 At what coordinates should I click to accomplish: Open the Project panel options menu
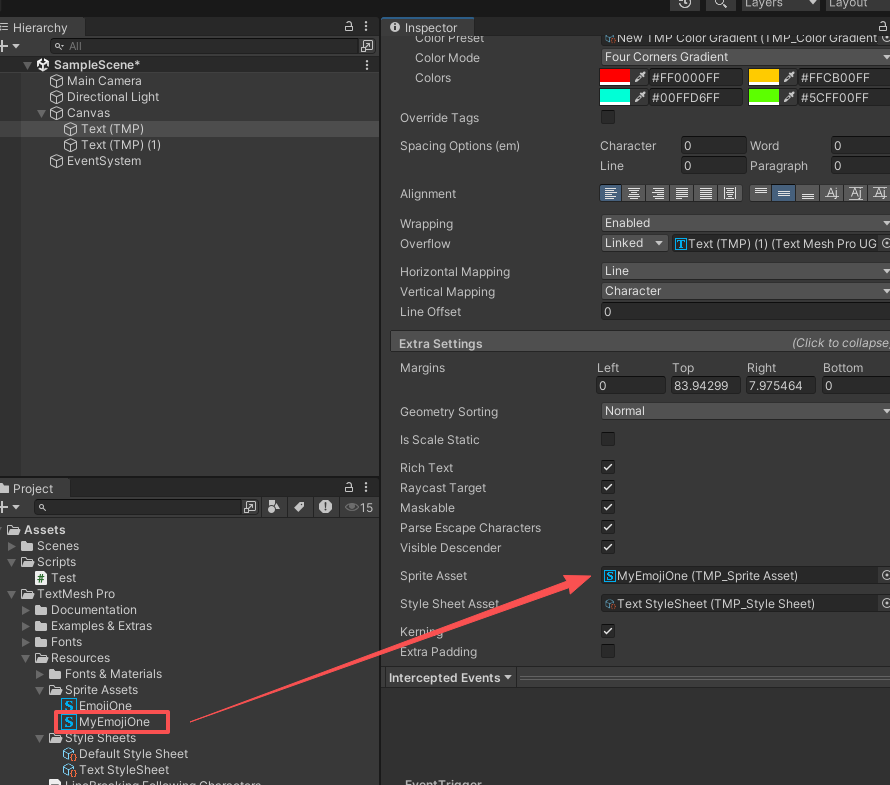point(366,487)
